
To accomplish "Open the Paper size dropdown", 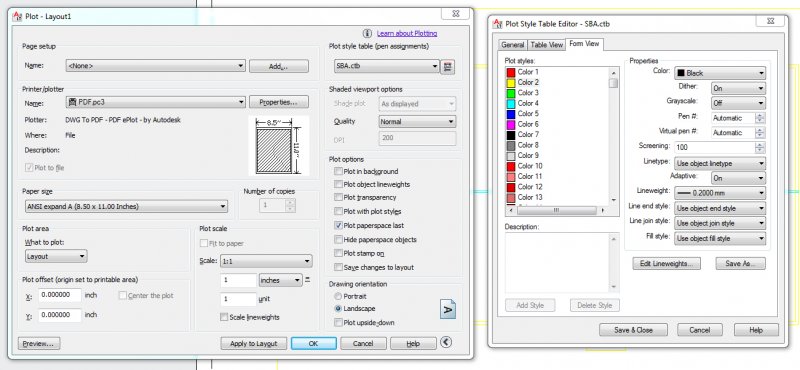I will 126,207.
